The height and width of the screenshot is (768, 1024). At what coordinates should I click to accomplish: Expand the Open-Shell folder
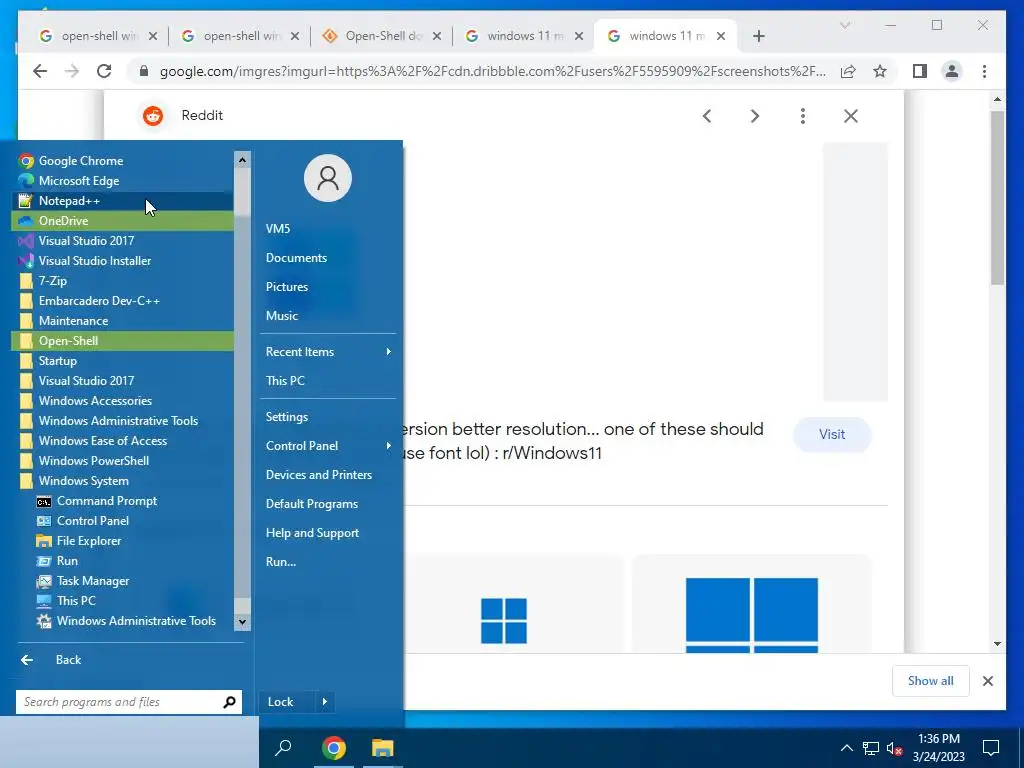(122, 341)
